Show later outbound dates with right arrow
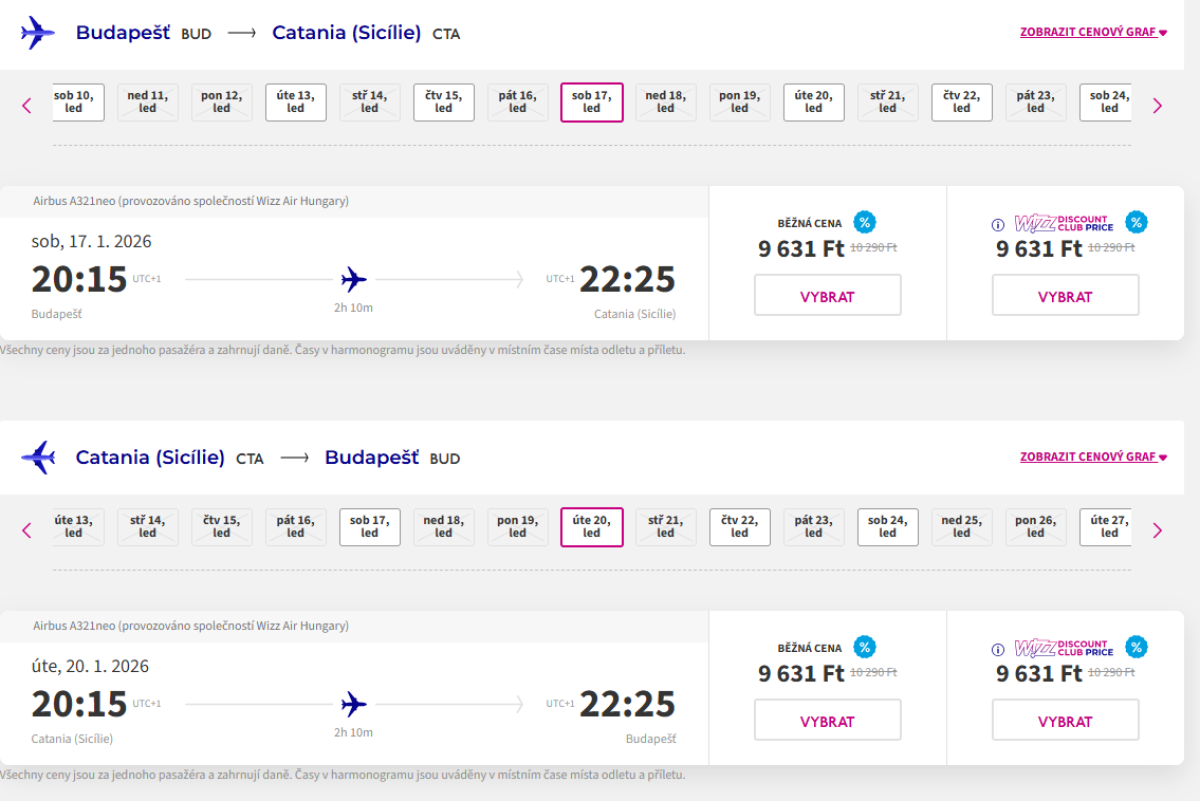 click(1157, 105)
